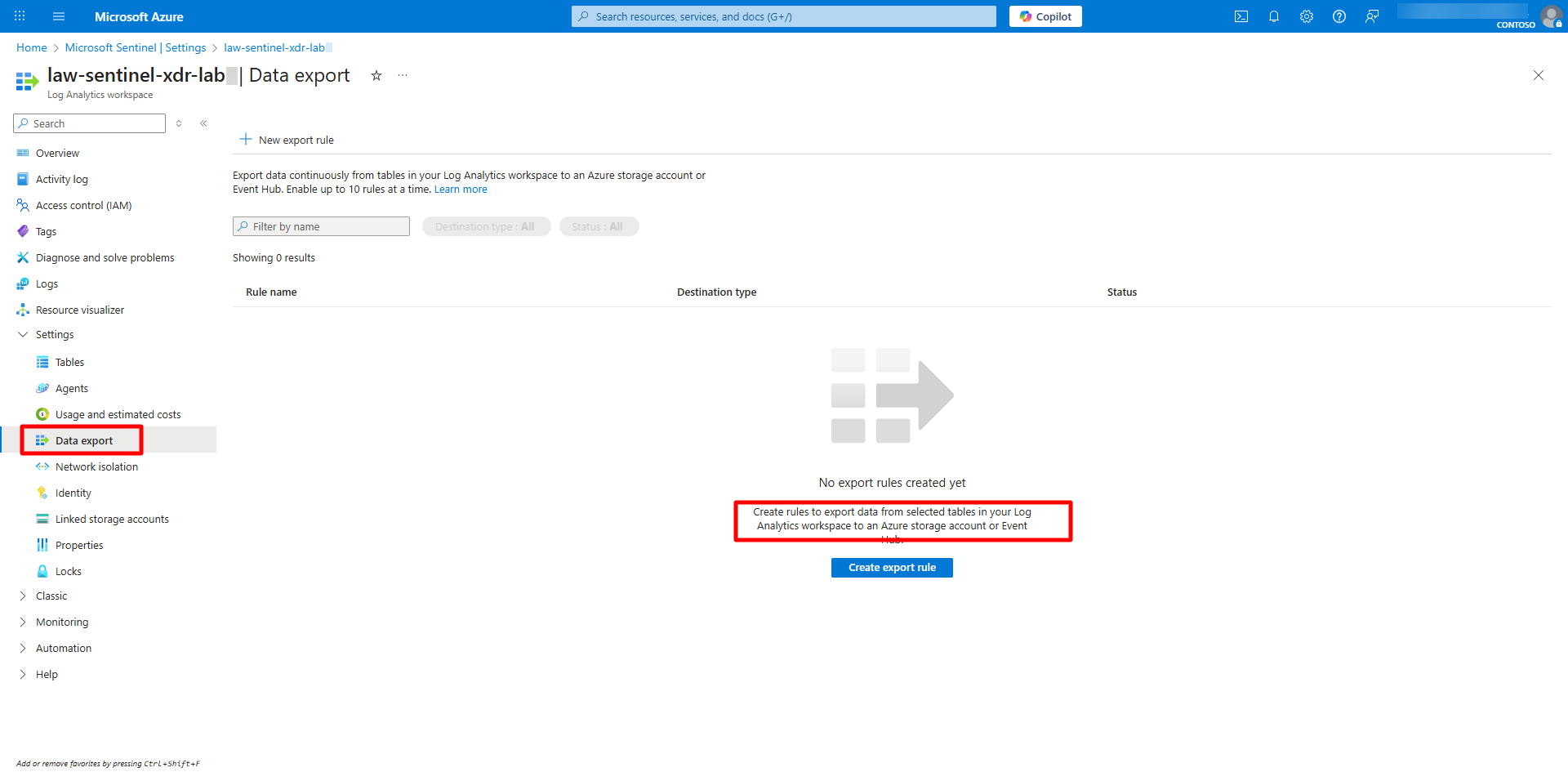Click the Create export rule button

point(892,568)
